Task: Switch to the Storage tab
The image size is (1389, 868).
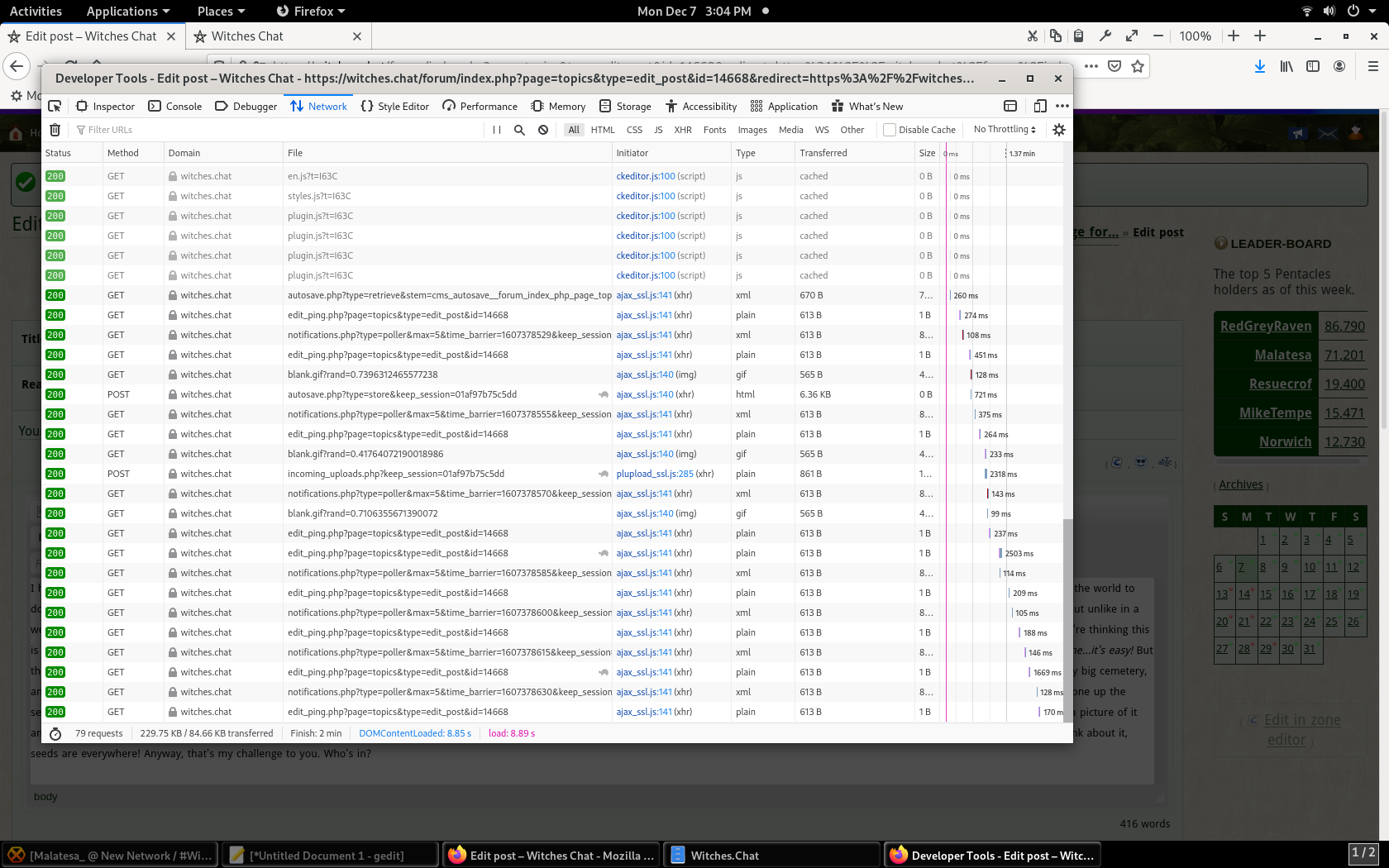Action: 625,106
